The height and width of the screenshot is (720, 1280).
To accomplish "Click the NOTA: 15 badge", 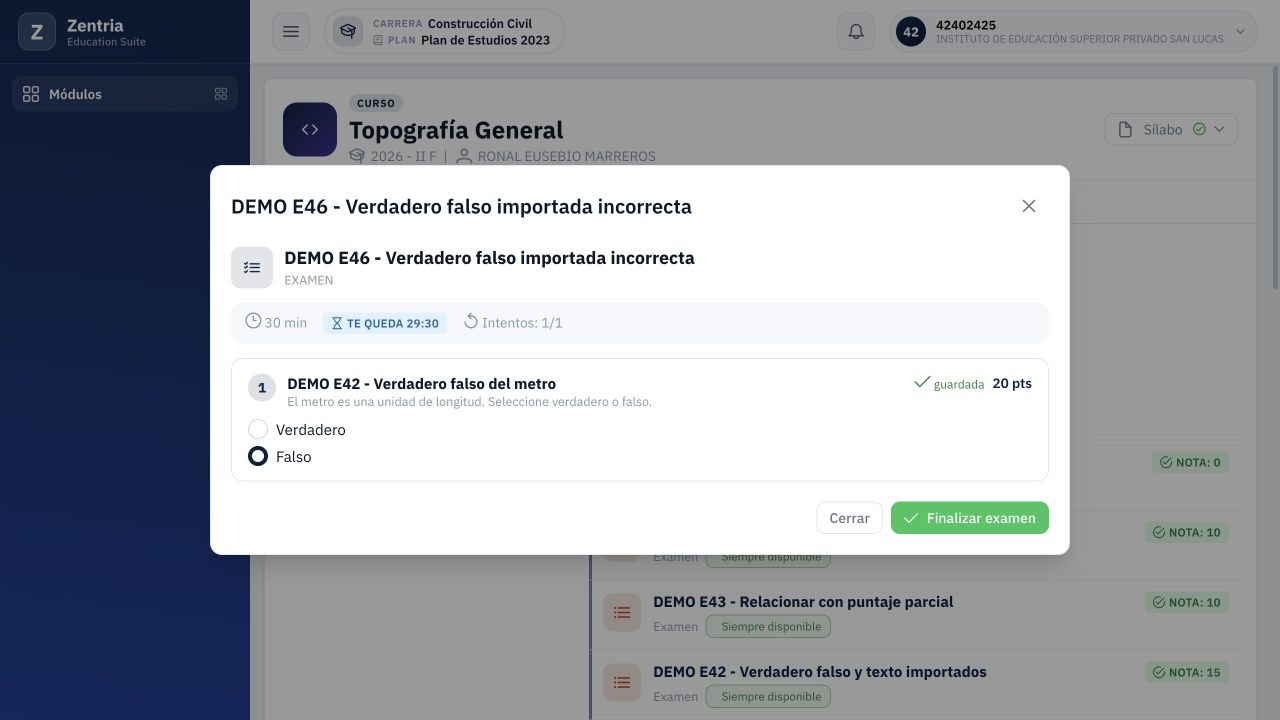I will coord(1187,672).
